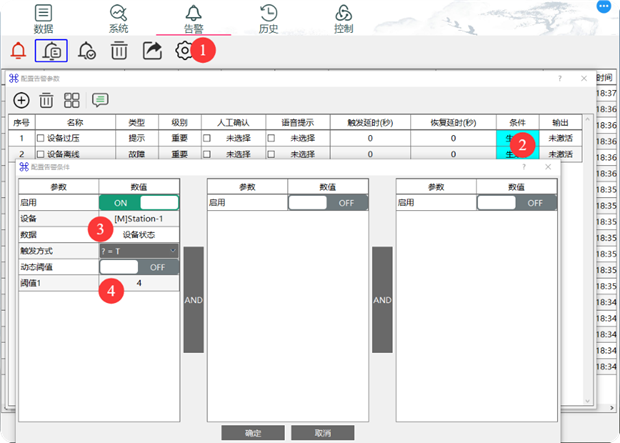Click the green message bubble icon
620x443 pixels.
100,100
